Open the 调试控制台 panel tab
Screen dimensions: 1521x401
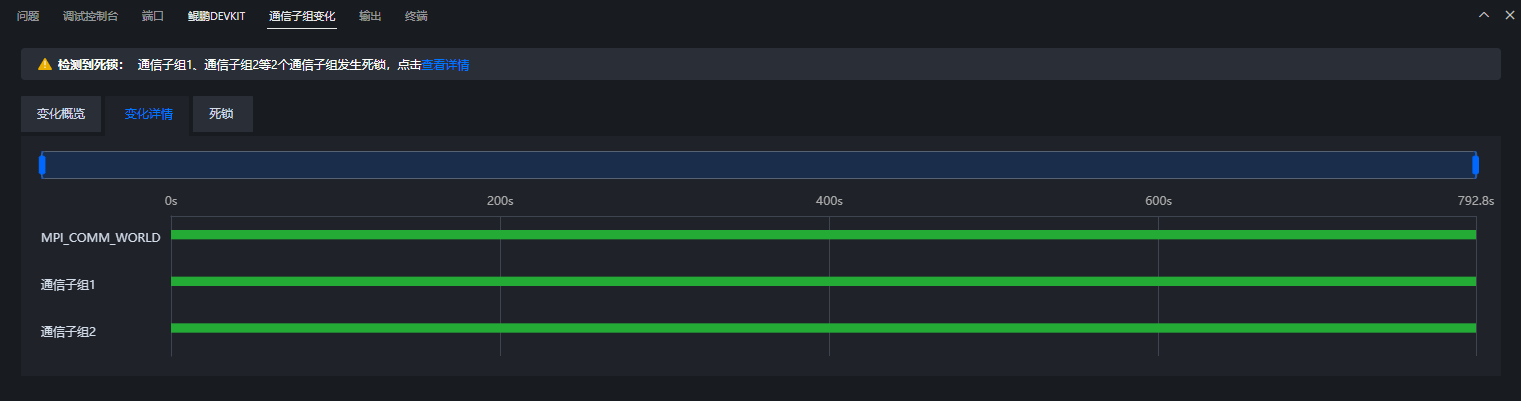[x=90, y=16]
